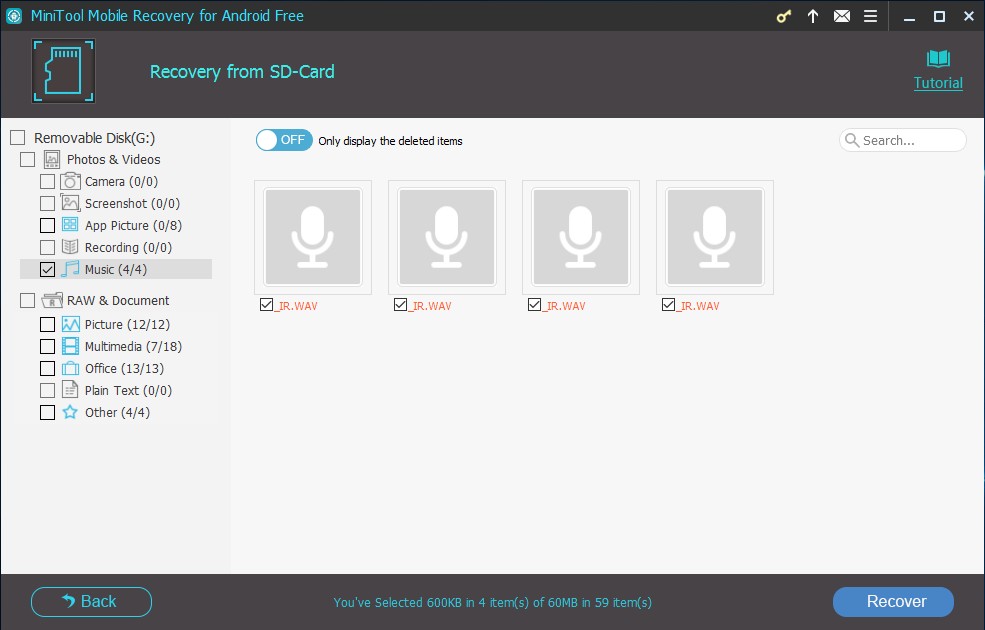Click the RAW & Document folder icon
The height and width of the screenshot is (630, 985).
[52, 301]
